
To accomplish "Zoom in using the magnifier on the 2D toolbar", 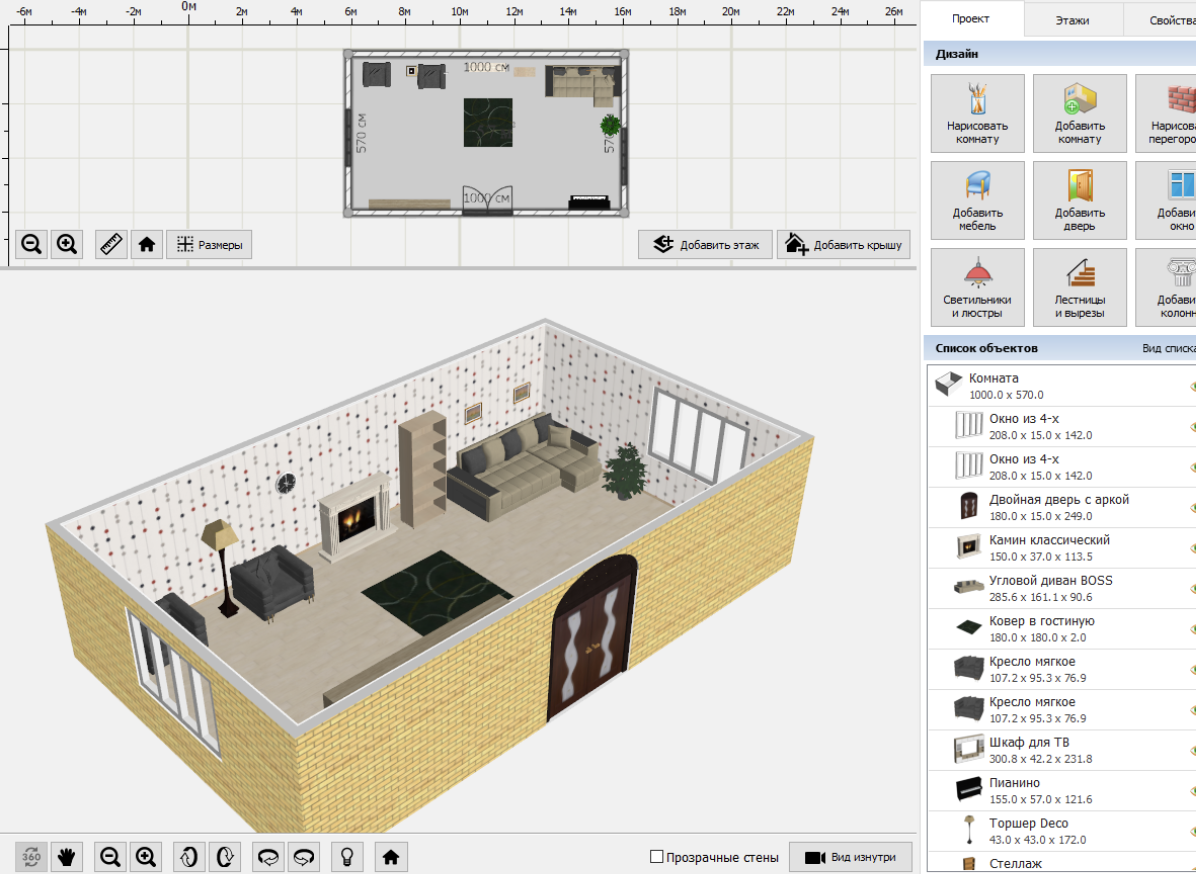I will point(66,243).
